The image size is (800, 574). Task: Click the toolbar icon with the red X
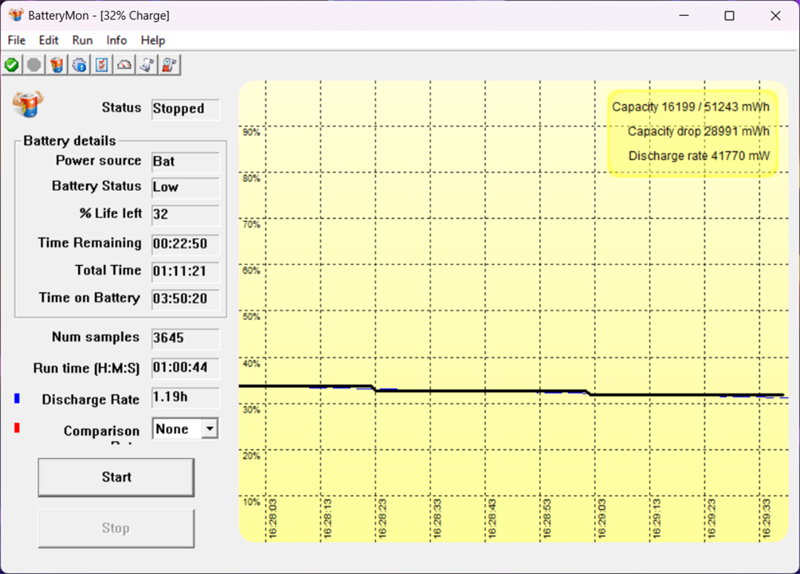169,65
